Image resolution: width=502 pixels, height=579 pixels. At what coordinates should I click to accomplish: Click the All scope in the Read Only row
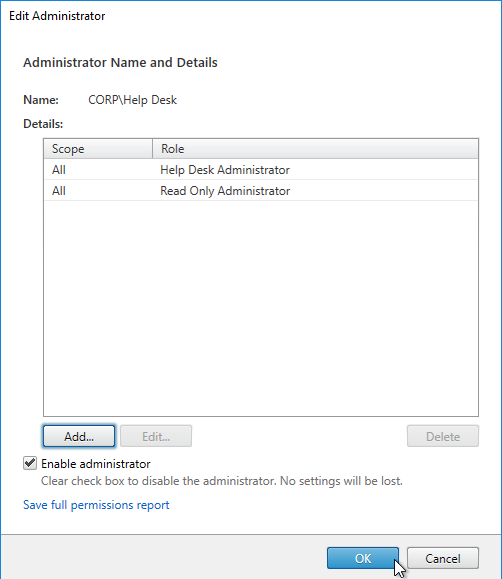pyautogui.click(x=59, y=191)
